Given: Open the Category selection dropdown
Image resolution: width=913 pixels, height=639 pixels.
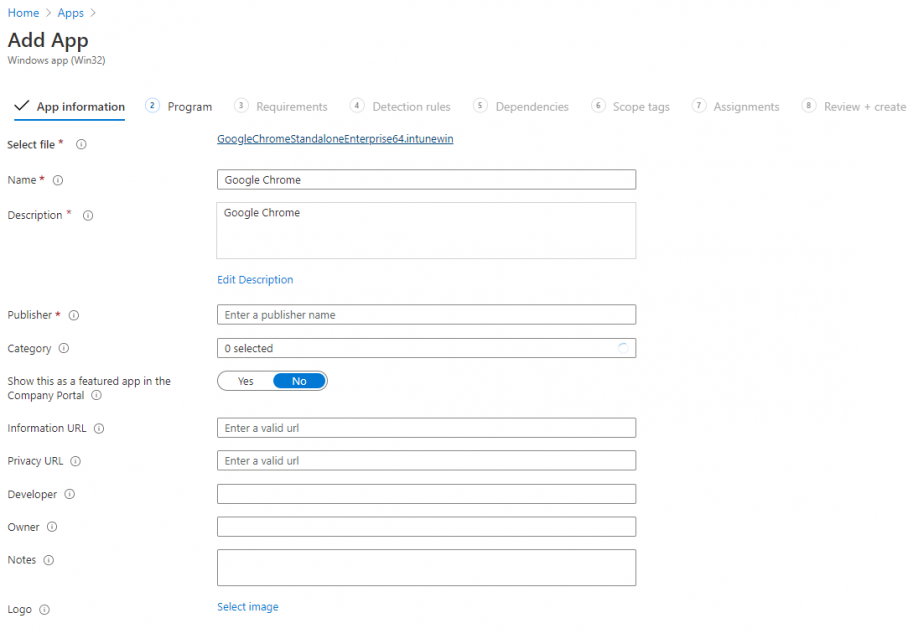Looking at the screenshot, I should pyautogui.click(x=426, y=348).
